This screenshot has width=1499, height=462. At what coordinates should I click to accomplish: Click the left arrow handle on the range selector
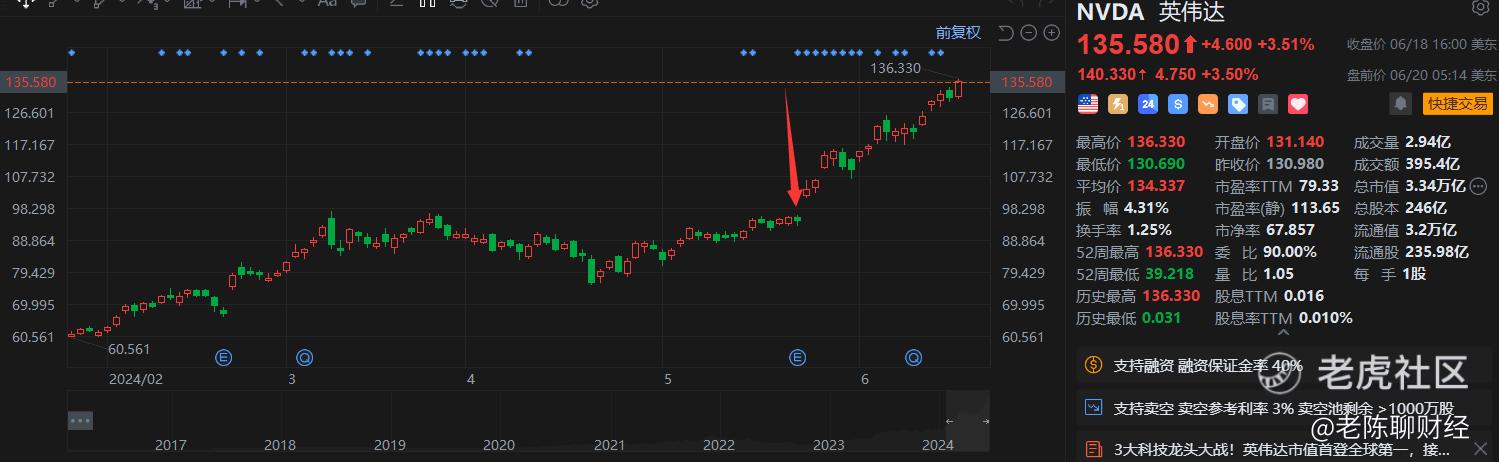coord(951,421)
